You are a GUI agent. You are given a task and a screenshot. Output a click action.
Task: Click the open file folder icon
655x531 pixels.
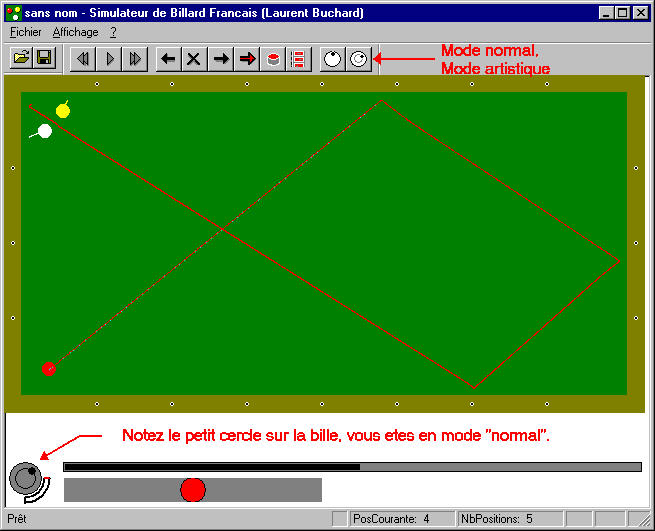[x=20, y=59]
